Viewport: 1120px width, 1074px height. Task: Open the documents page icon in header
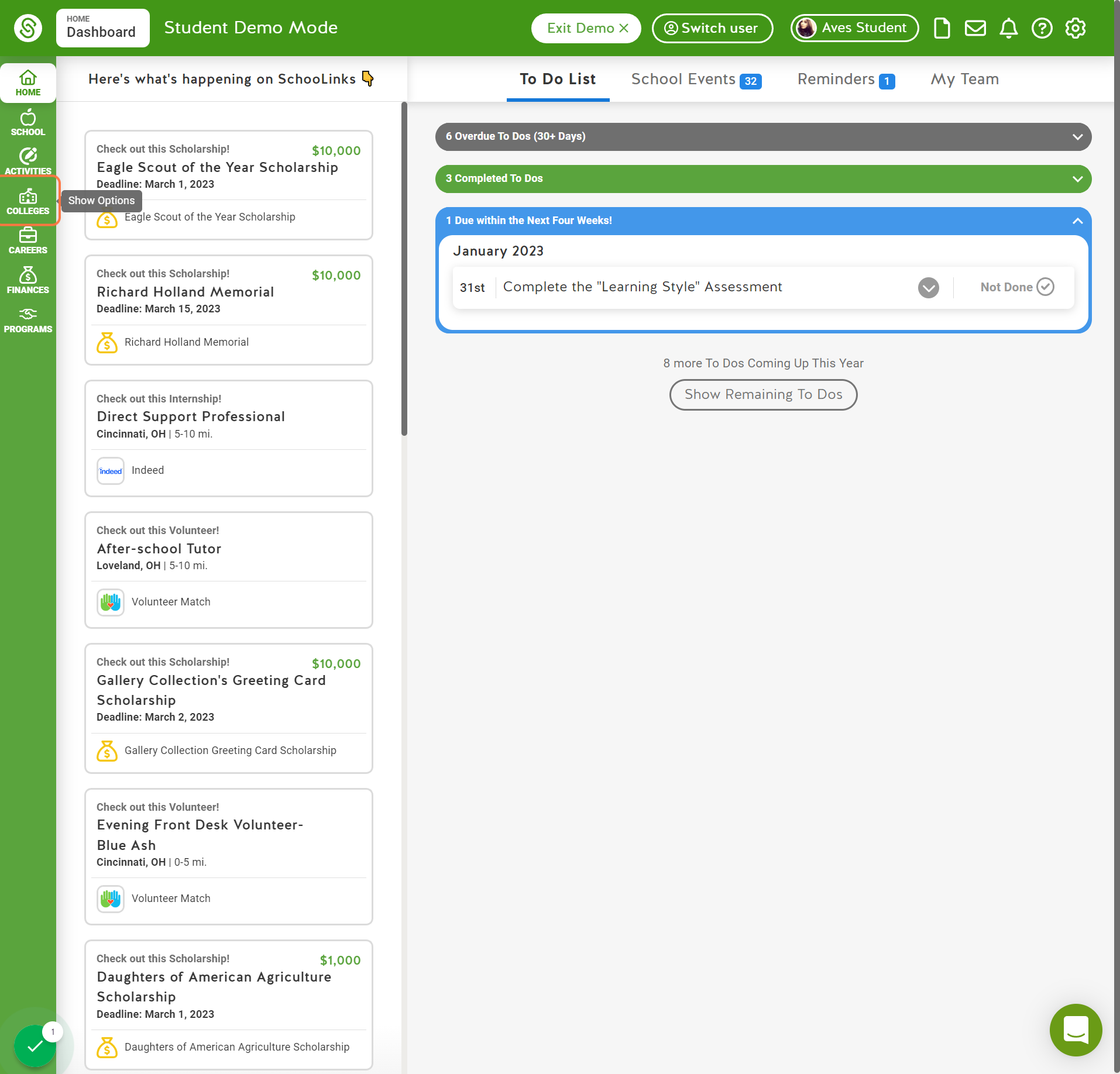click(x=942, y=28)
